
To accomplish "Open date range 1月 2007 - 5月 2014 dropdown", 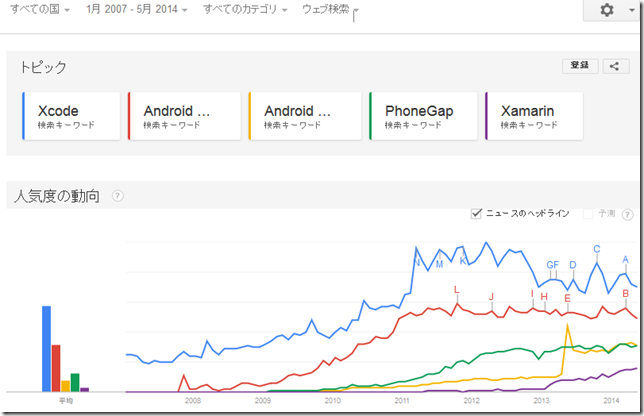I will point(136,9).
